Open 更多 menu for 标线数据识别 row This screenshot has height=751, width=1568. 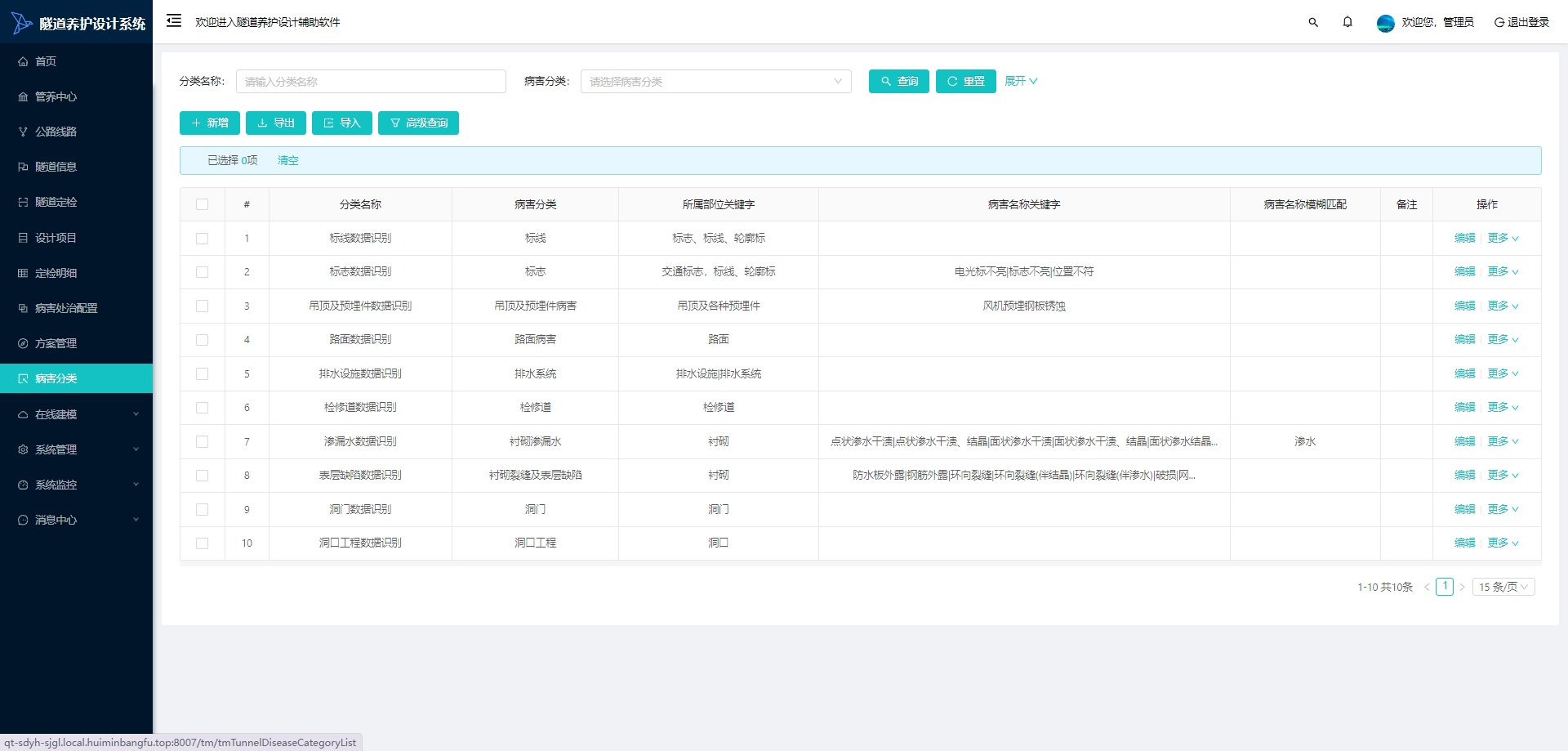click(x=1503, y=238)
